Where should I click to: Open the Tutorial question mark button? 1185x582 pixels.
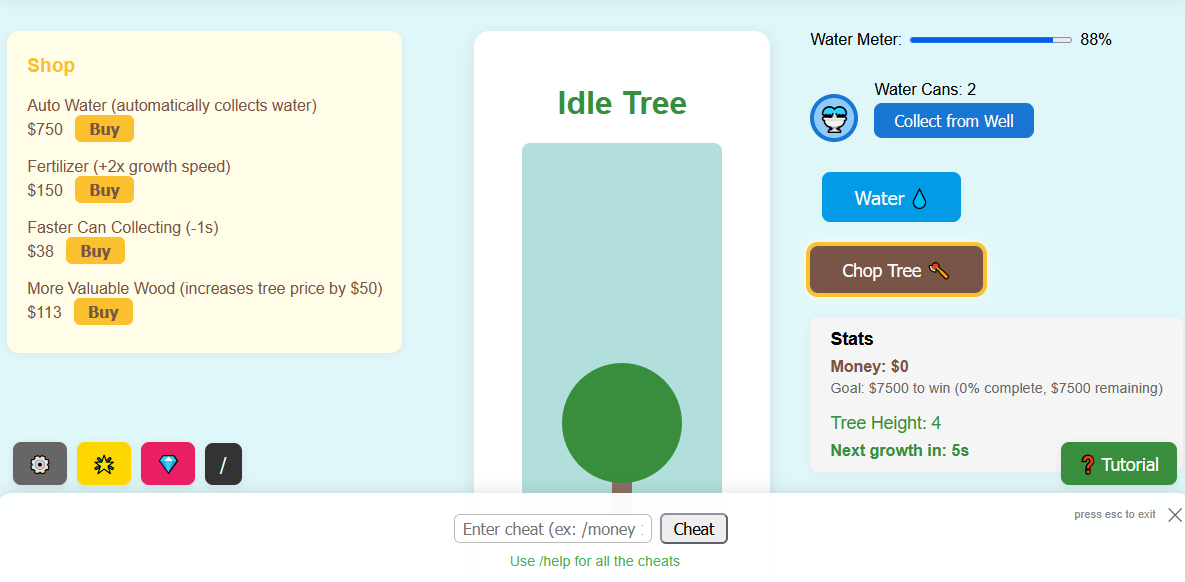click(1119, 464)
